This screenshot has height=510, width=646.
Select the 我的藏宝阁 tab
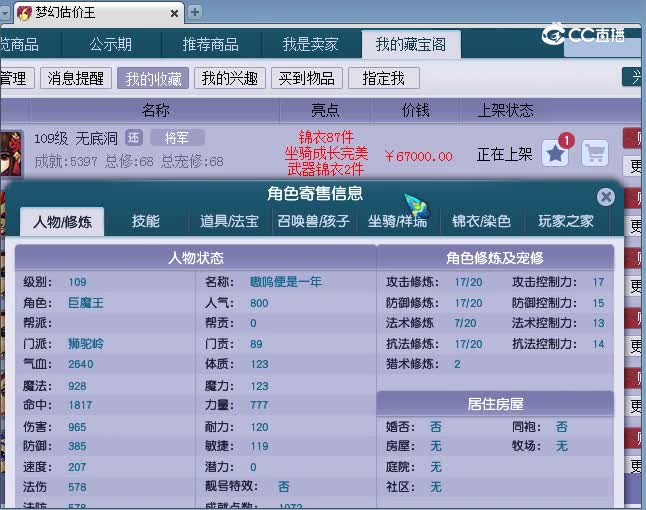[411, 44]
